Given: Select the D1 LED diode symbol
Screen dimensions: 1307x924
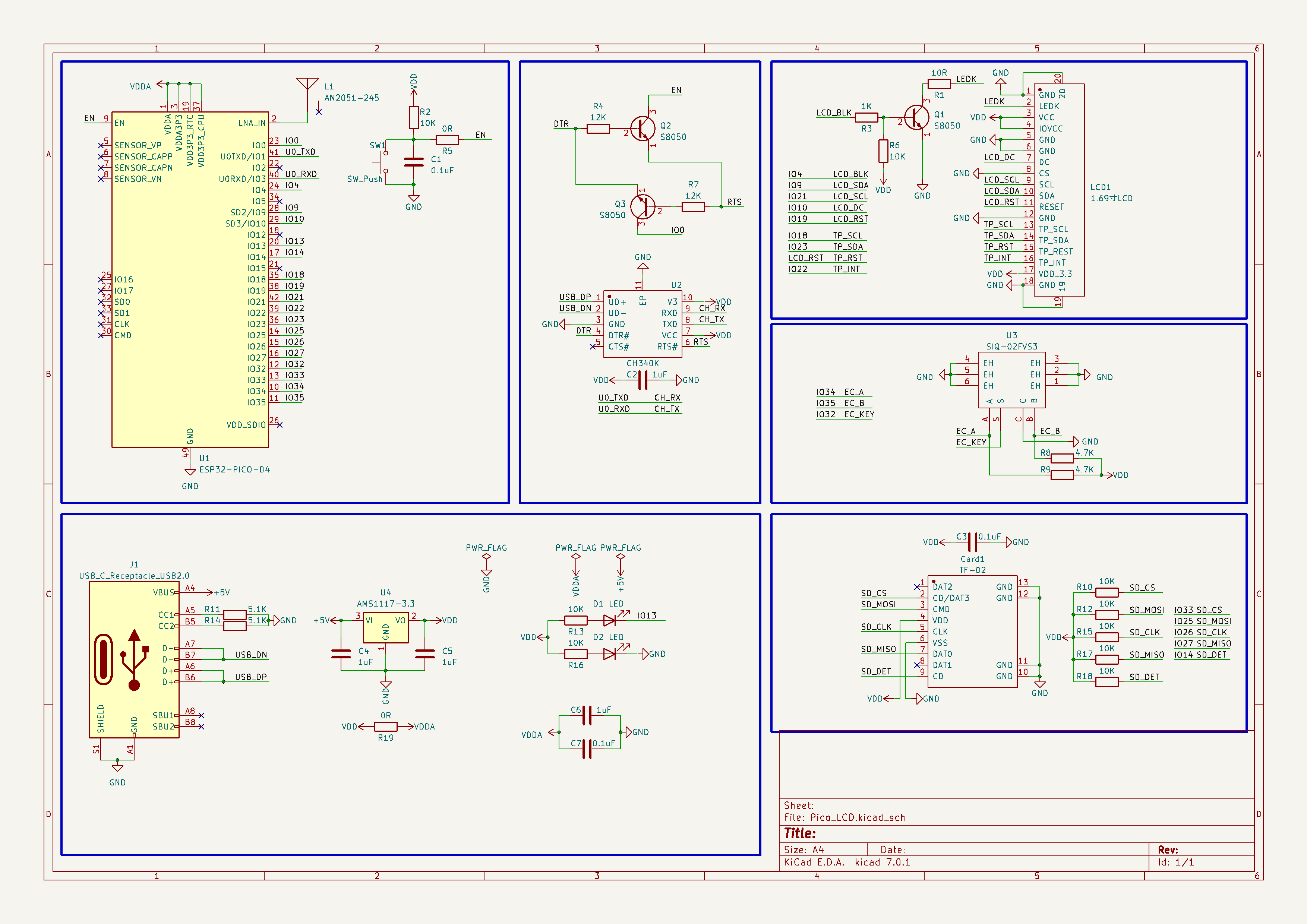Looking at the screenshot, I should coord(609,620).
